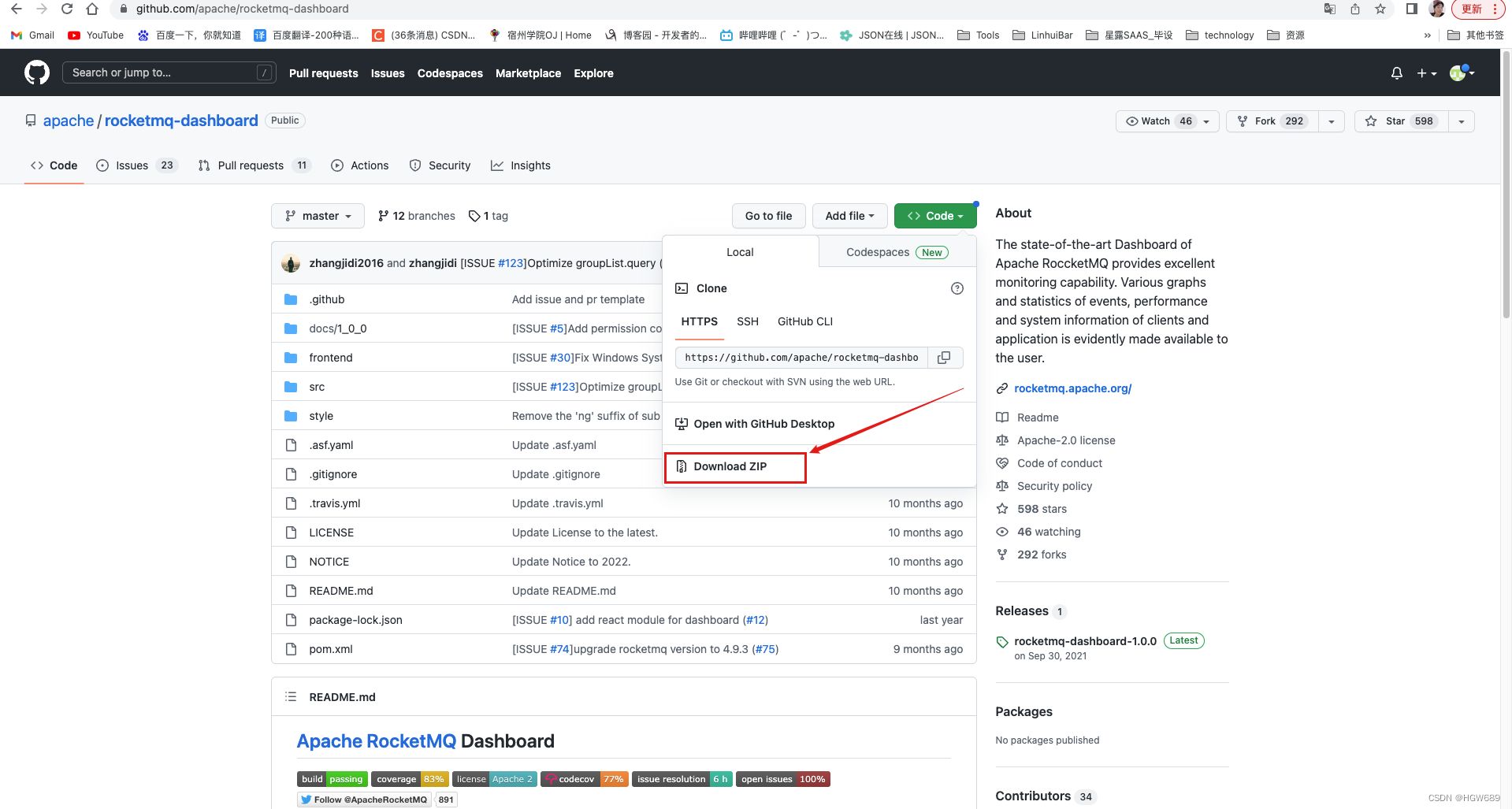The height and width of the screenshot is (809, 1512).
Task: View the 12 branches link
Action: (417, 216)
